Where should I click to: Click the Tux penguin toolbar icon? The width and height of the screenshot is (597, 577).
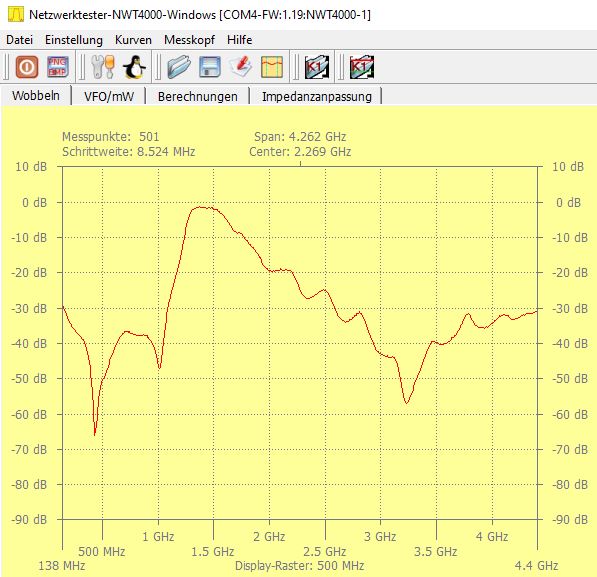(134, 67)
